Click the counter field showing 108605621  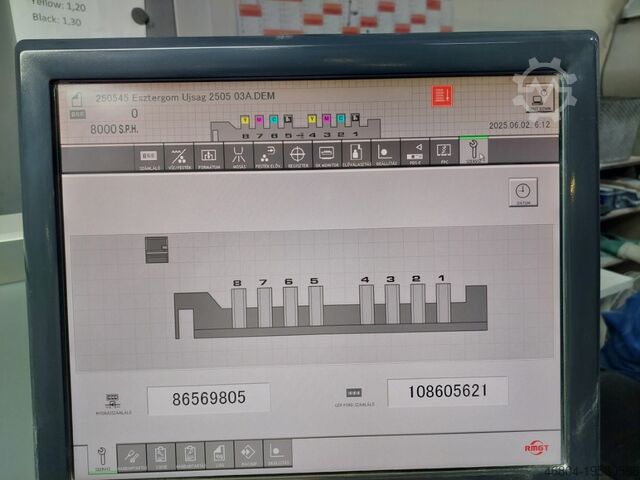click(x=447, y=392)
